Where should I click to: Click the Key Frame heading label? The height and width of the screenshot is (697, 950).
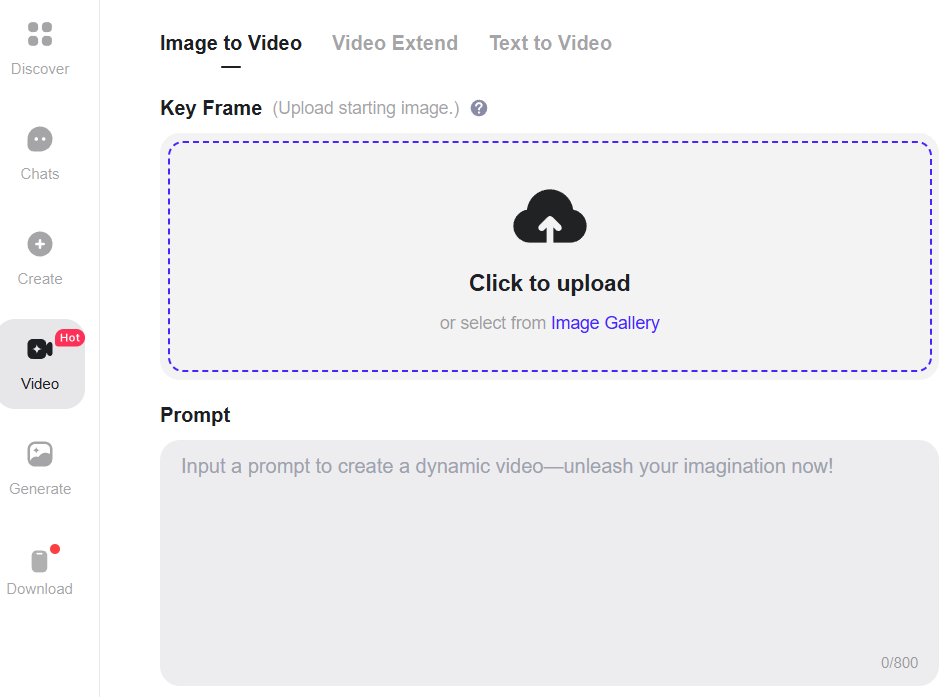tap(211, 108)
